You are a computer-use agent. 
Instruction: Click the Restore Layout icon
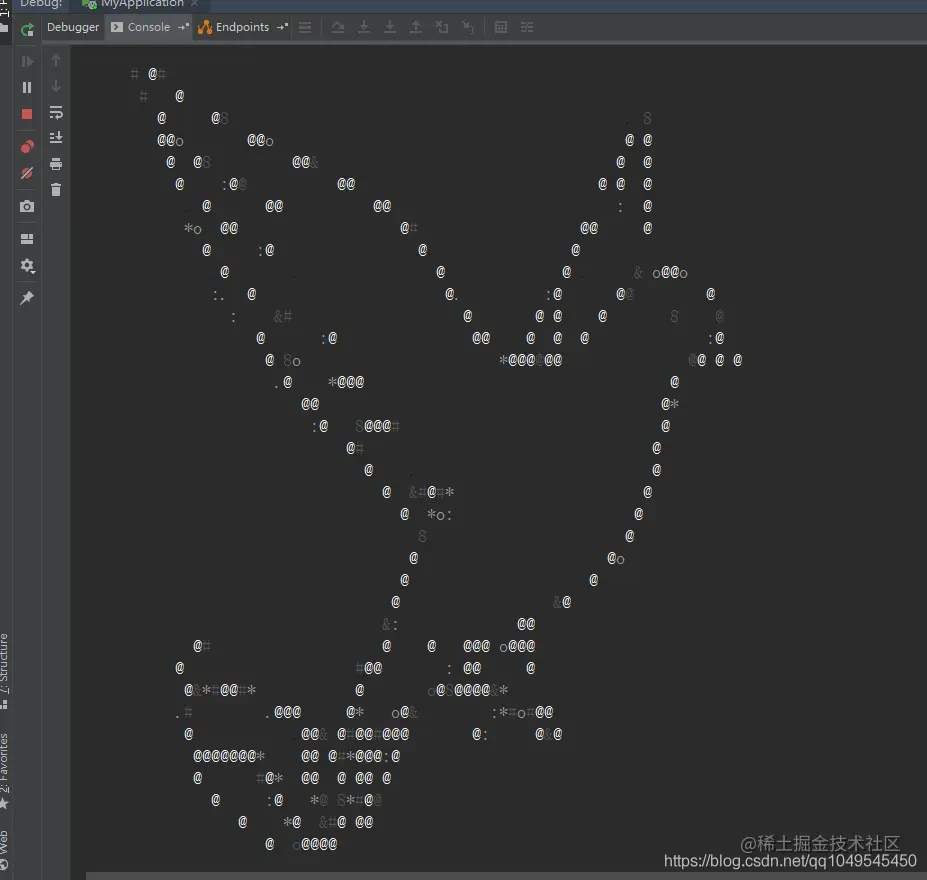click(27, 239)
